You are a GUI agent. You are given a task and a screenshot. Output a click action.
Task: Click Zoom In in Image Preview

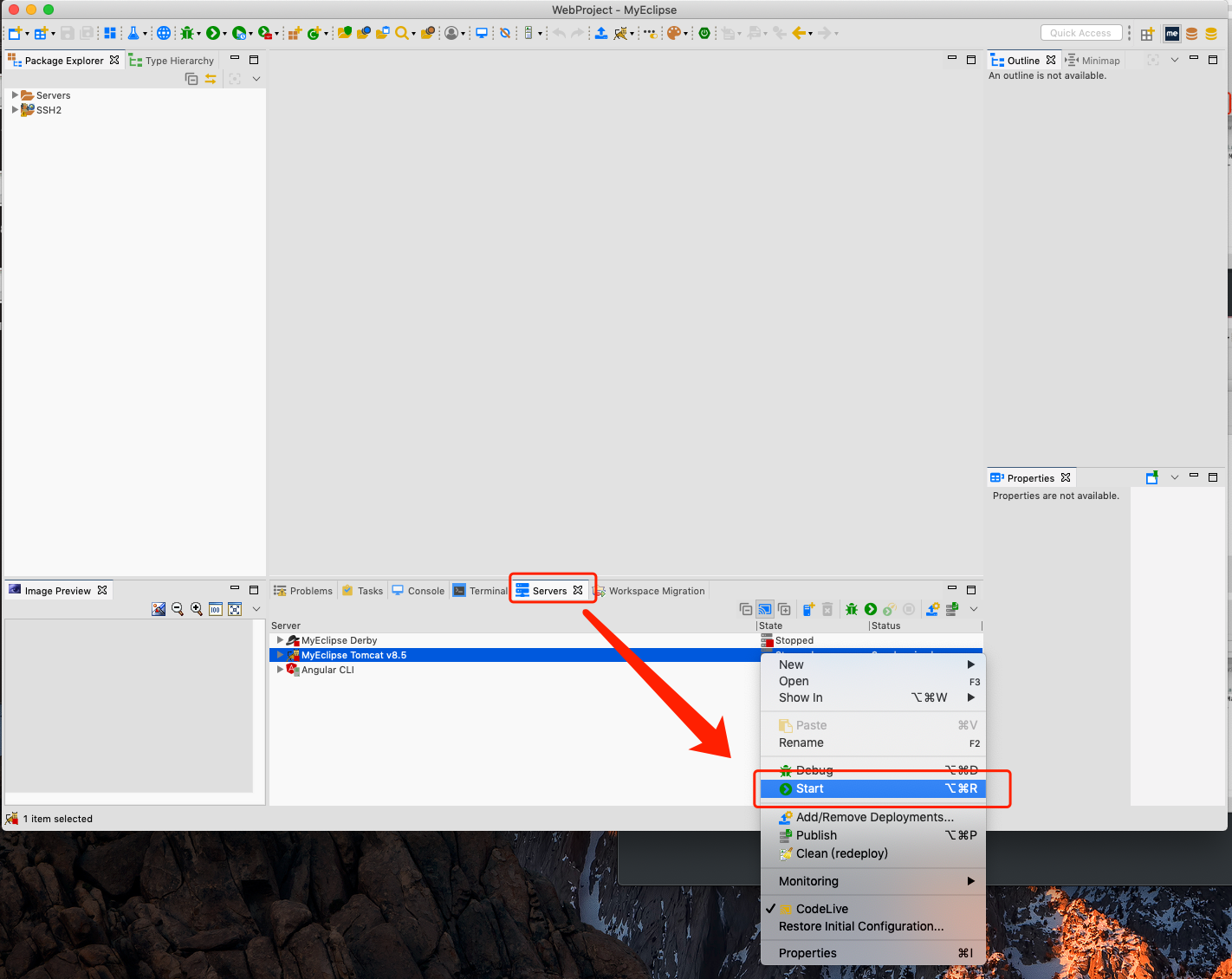pyautogui.click(x=197, y=609)
